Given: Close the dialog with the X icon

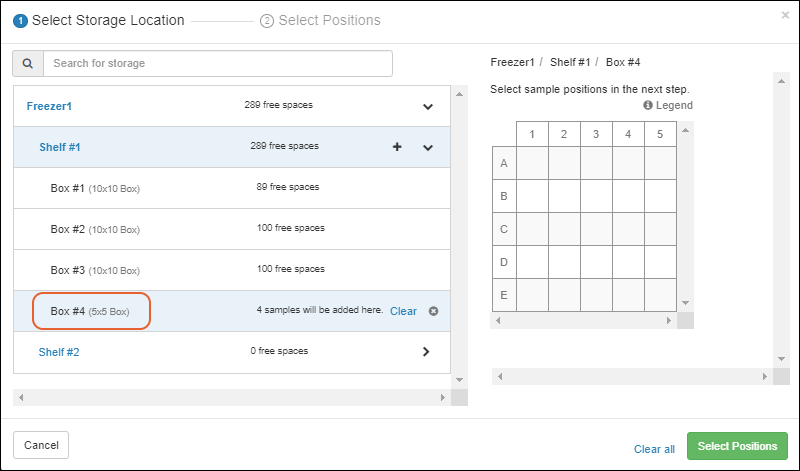Looking at the screenshot, I should [x=785, y=15].
